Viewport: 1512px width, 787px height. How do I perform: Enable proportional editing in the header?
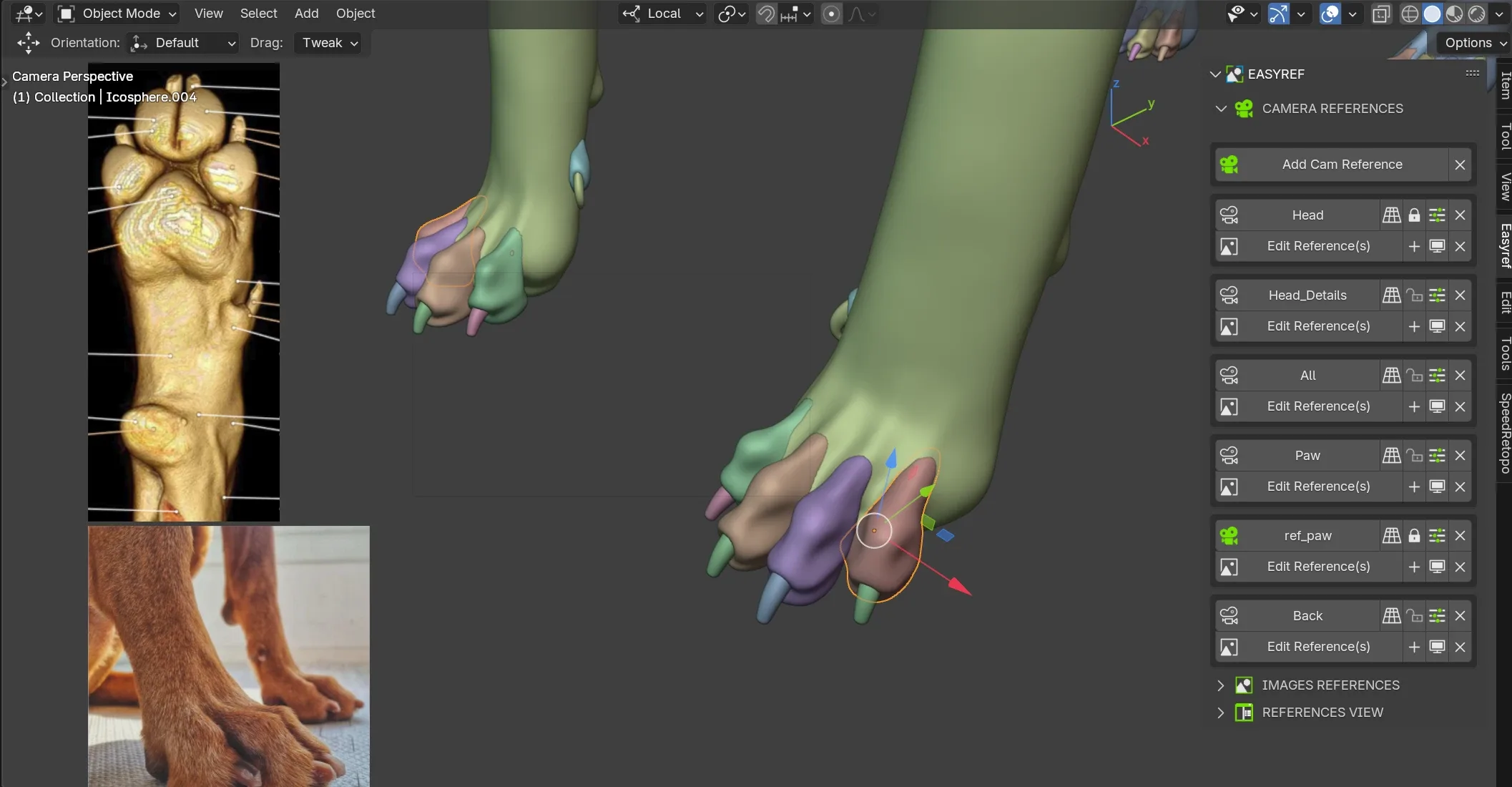[831, 14]
